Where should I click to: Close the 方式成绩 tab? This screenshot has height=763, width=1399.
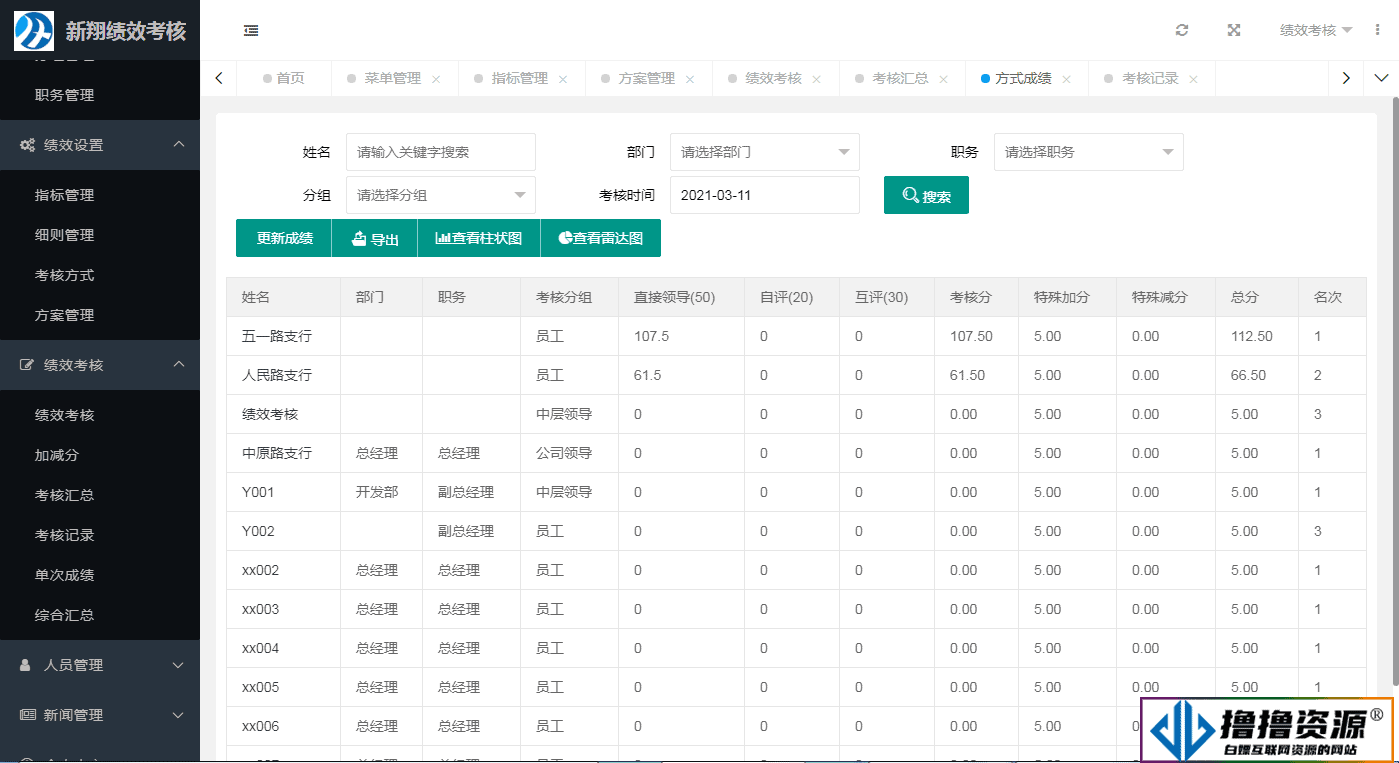tap(1067, 79)
